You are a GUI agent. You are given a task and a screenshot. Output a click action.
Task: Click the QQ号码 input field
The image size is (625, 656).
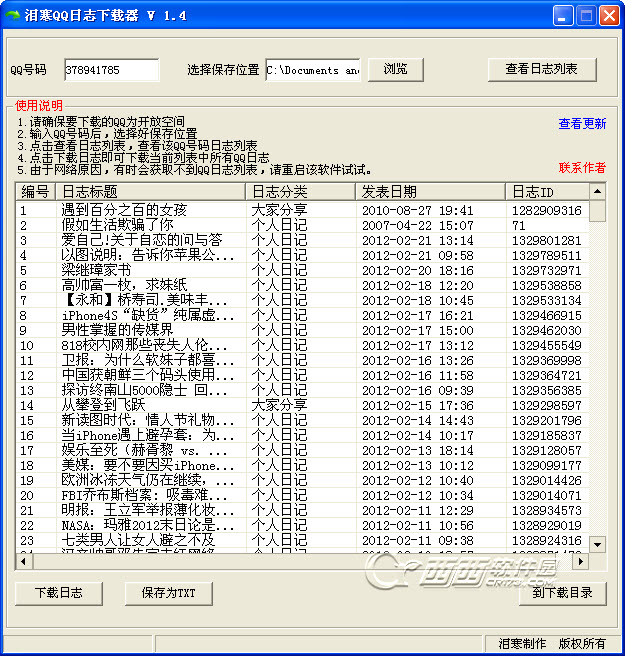point(112,70)
